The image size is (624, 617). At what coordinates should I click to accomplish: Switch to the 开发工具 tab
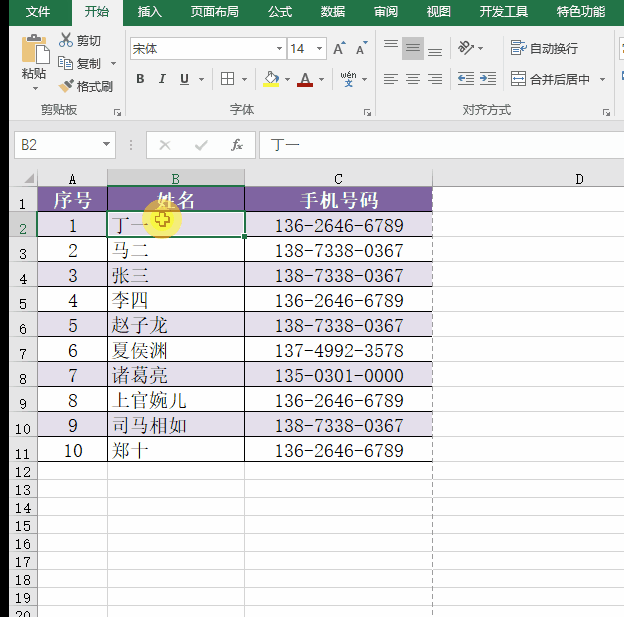(x=503, y=12)
